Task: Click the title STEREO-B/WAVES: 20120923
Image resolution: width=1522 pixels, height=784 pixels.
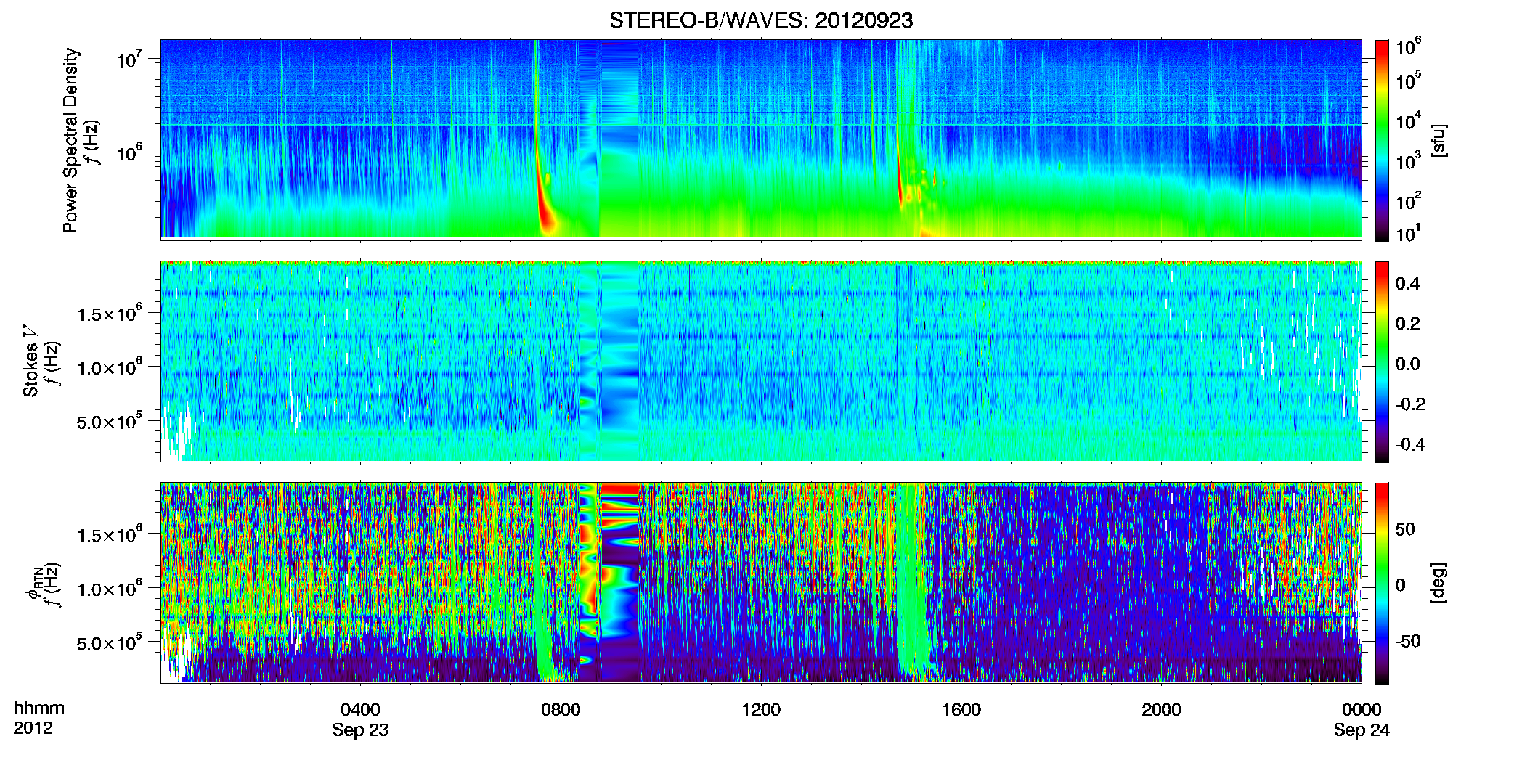Action: point(760,20)
